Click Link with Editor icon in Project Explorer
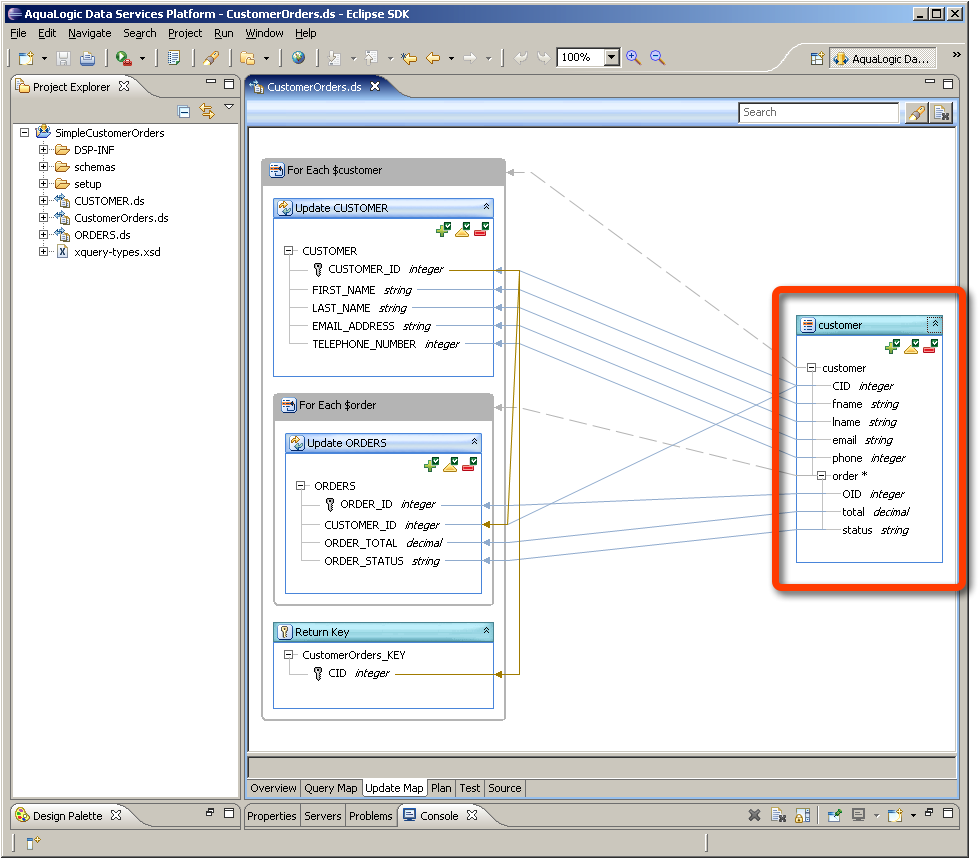 (207, 111)
